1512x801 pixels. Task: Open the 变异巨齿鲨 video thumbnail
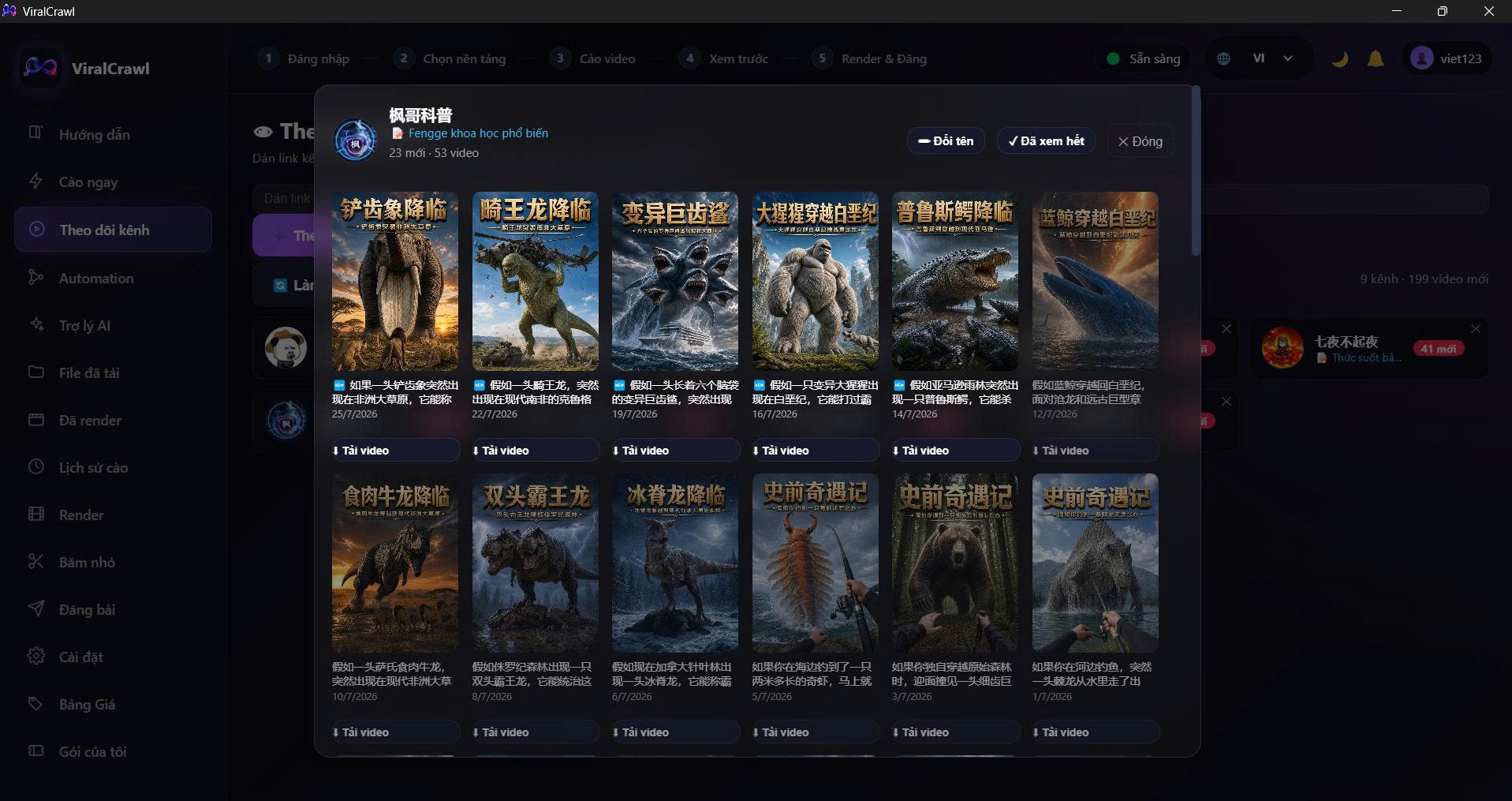point(675,281)
